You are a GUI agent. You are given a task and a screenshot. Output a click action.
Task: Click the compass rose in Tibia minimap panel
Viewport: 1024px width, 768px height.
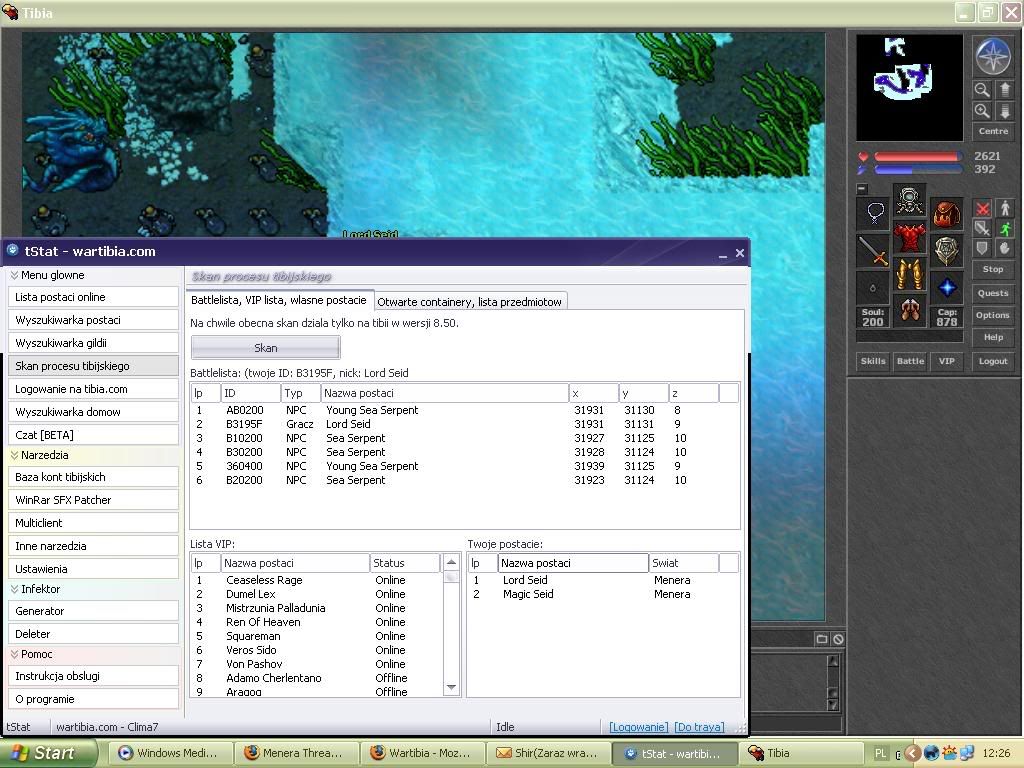[992, 56]
